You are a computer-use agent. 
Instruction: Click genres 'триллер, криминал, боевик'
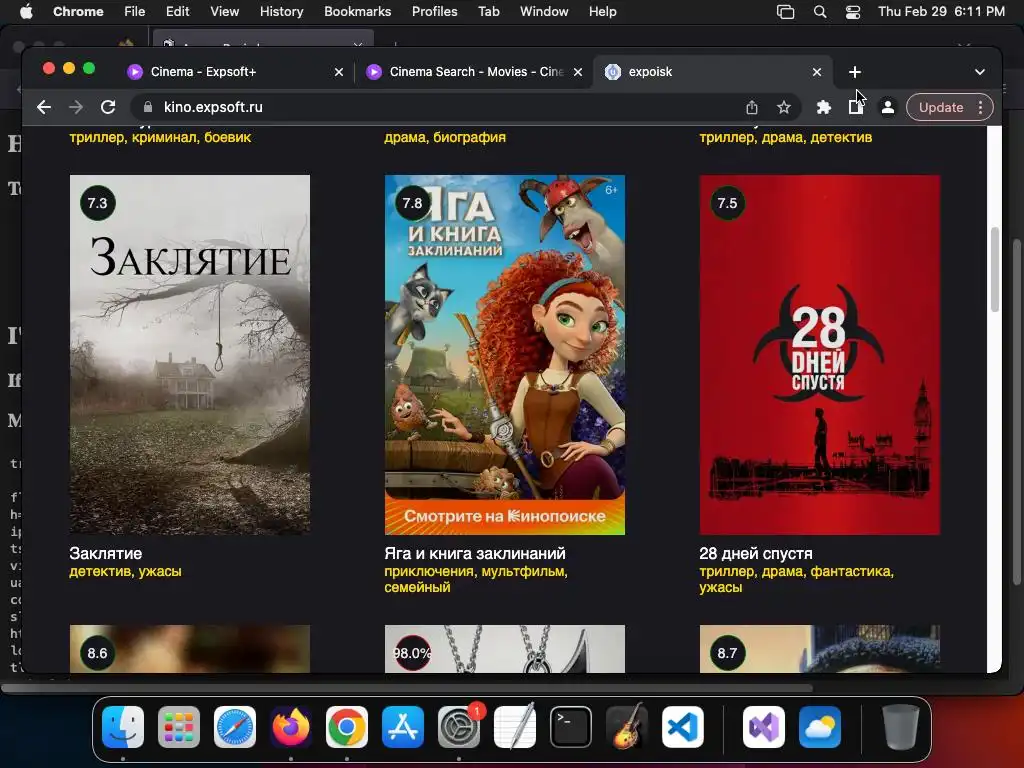160,137
